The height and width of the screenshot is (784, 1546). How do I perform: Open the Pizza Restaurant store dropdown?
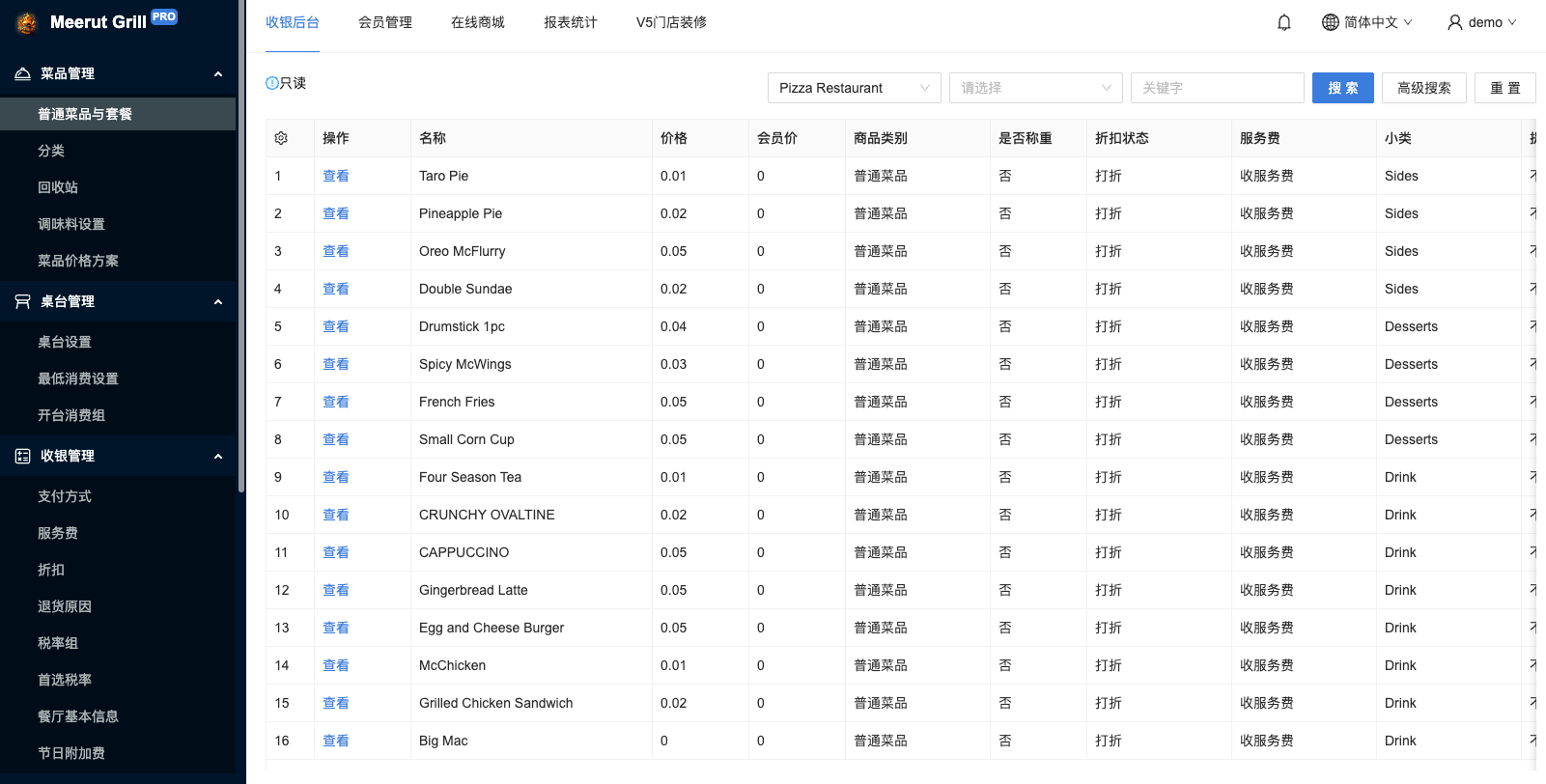[x=855, y=88]
